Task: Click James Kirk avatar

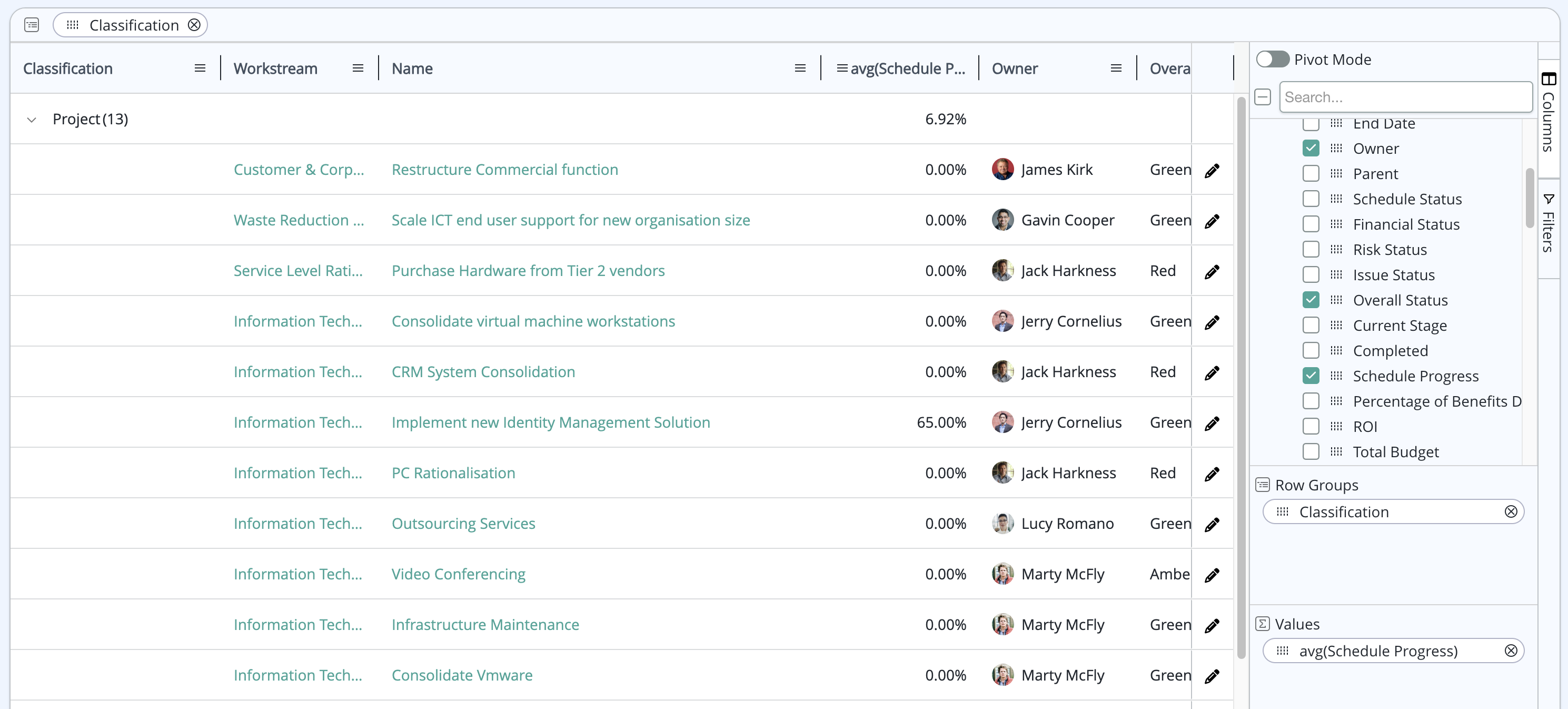Action: 1003,169
